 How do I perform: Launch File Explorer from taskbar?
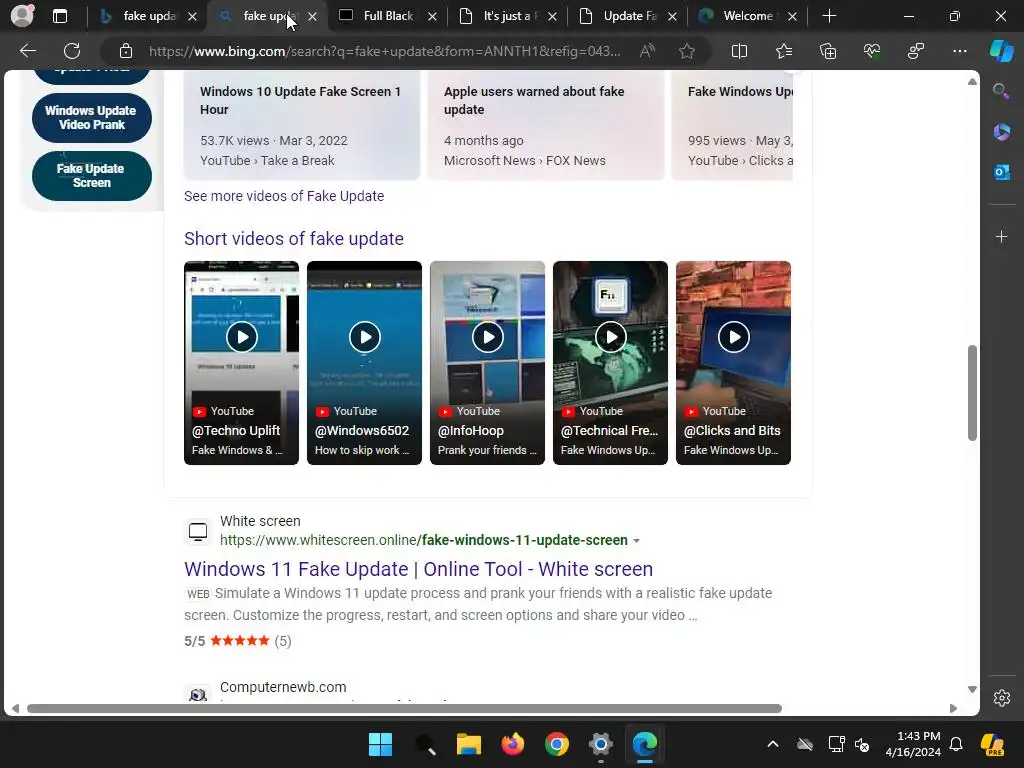point(468,744)
